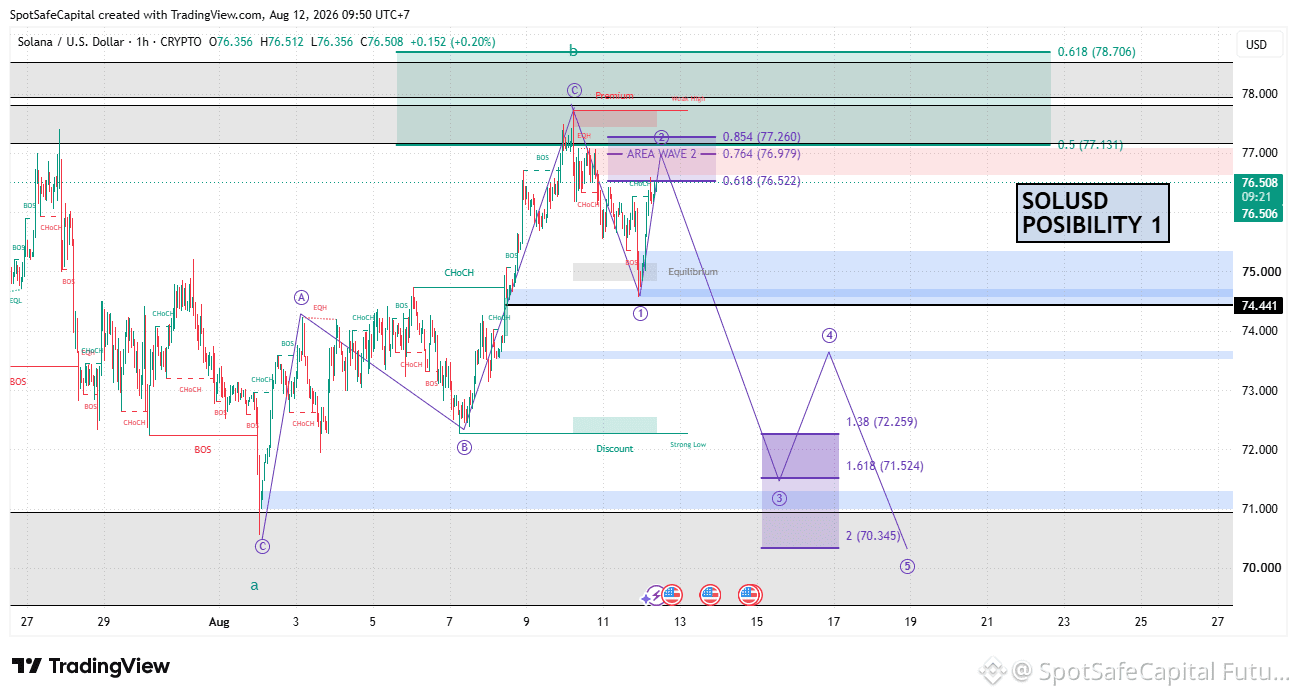The height and width of the screenshot is (696, 1297).
Task: Select the circled 5 wave label
Action: 907,566
